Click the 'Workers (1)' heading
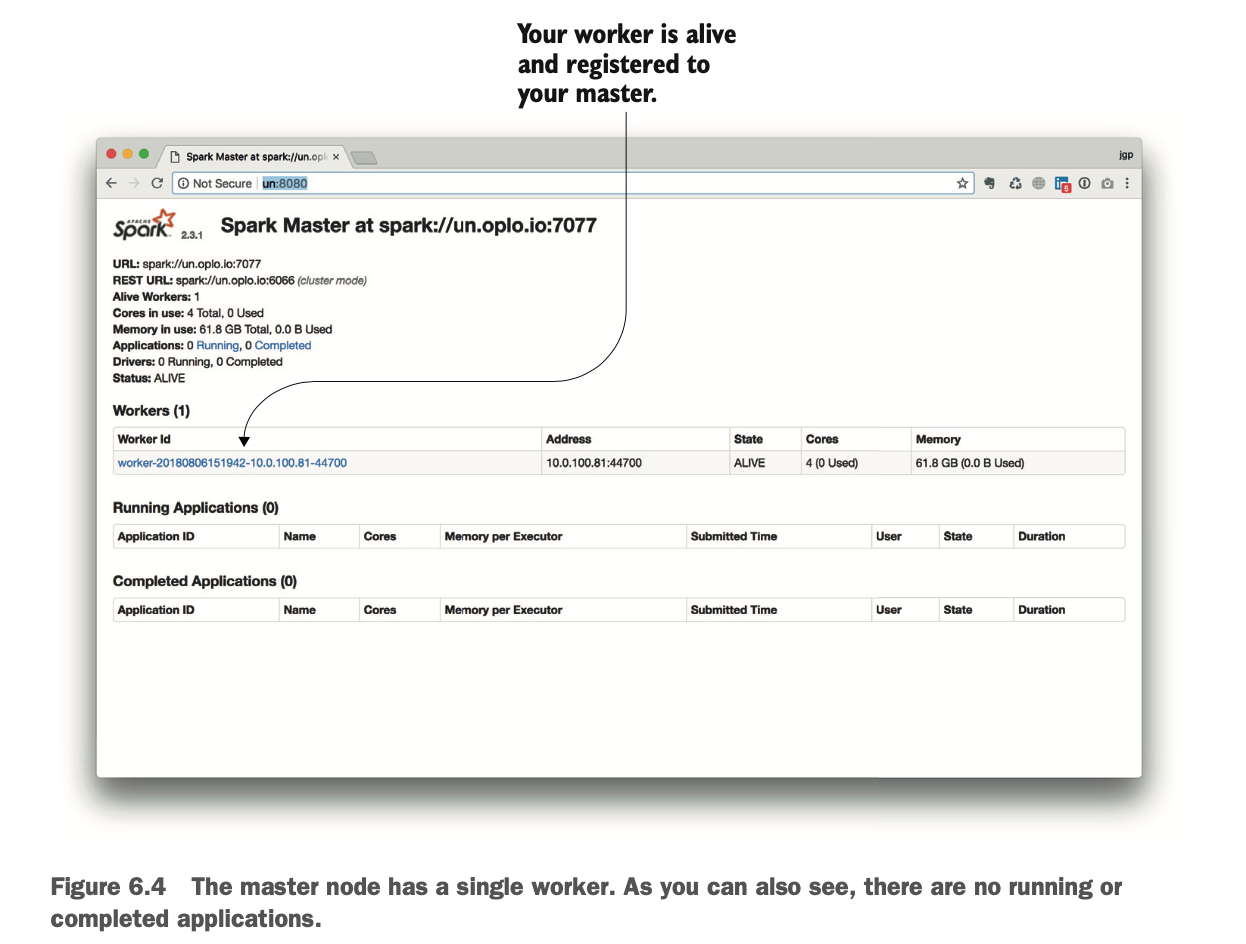The image size is (1246, 944). (151, 411)
